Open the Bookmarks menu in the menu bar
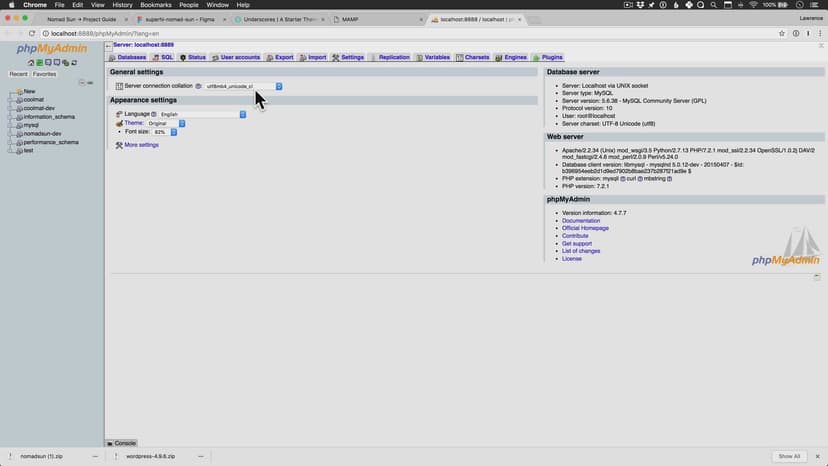This screenshot has height=466, width=828. [155, 5]
